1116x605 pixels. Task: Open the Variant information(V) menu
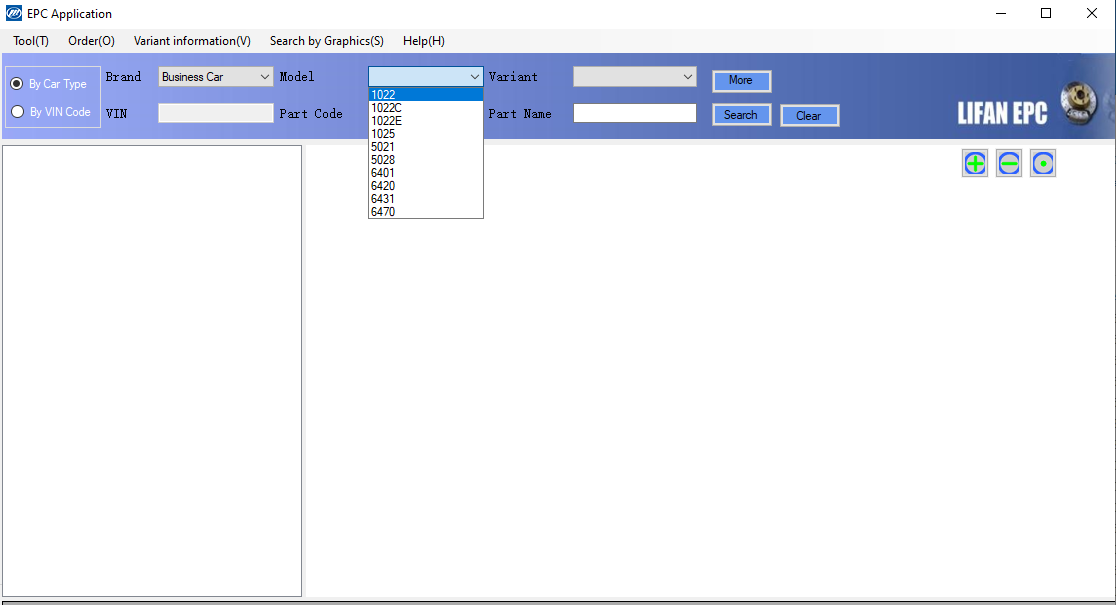click(x=192, y=41)
